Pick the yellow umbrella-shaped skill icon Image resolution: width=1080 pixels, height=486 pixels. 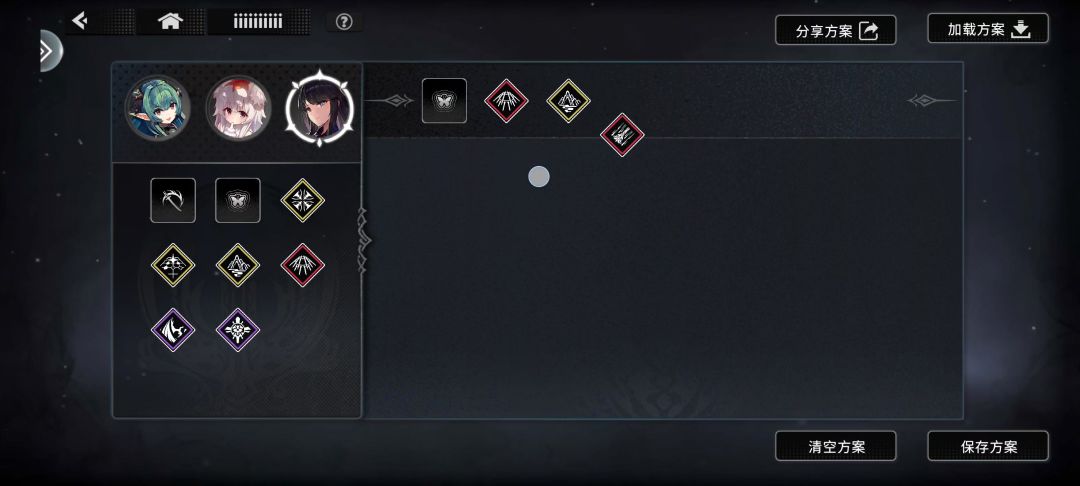173,265
